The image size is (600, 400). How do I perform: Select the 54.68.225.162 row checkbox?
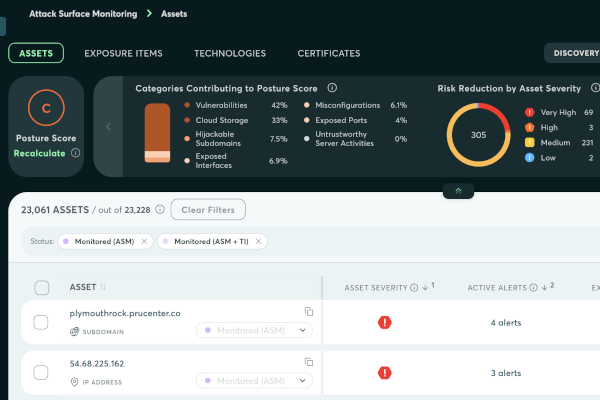coord(41,373)
